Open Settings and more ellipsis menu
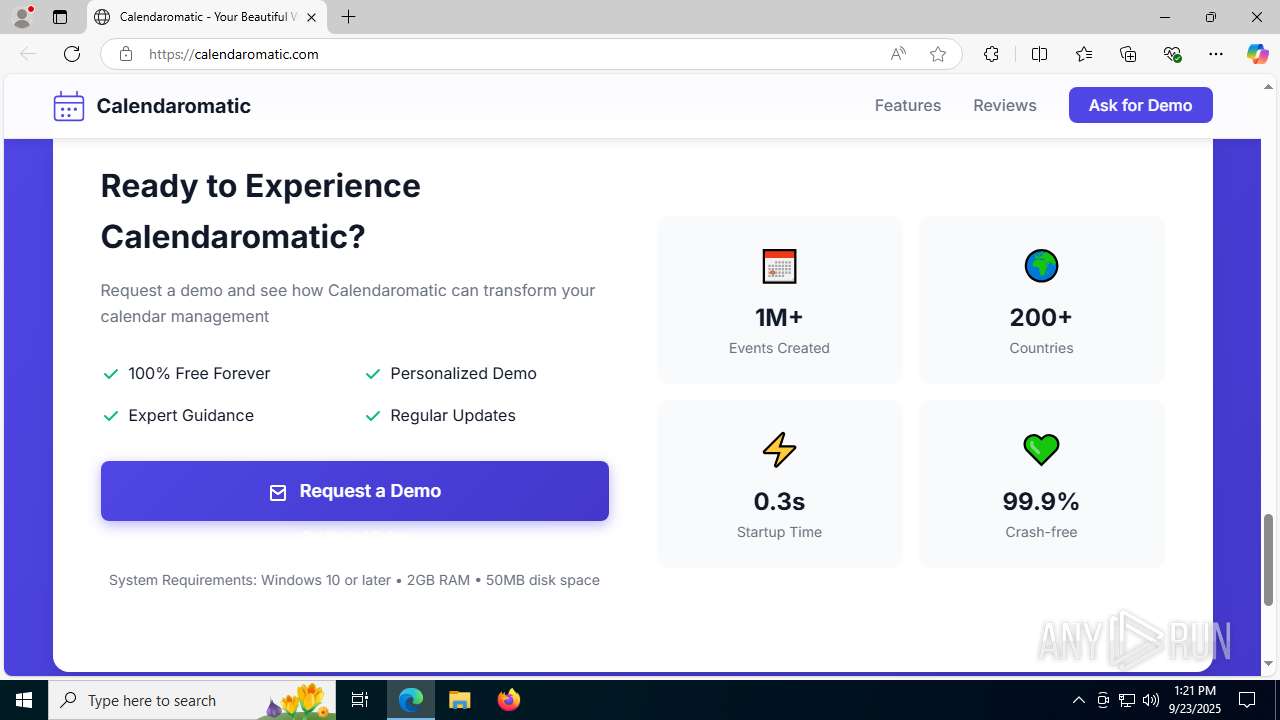This screenshot has height=720, width=1280. pyautogui.click(x=1216, y=54)
